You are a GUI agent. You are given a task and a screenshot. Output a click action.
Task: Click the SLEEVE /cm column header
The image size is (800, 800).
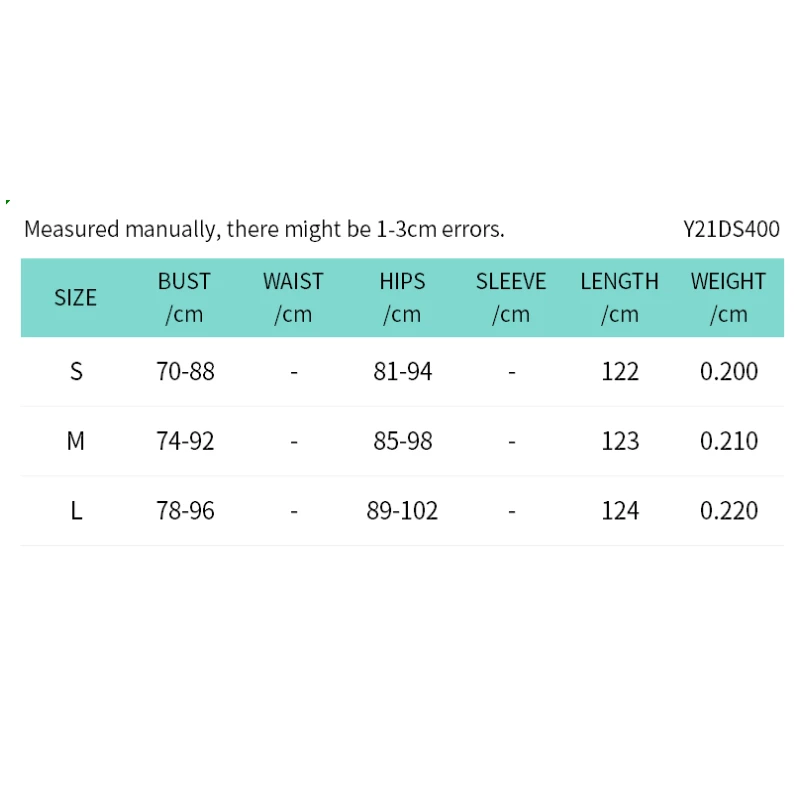(511, 297)
